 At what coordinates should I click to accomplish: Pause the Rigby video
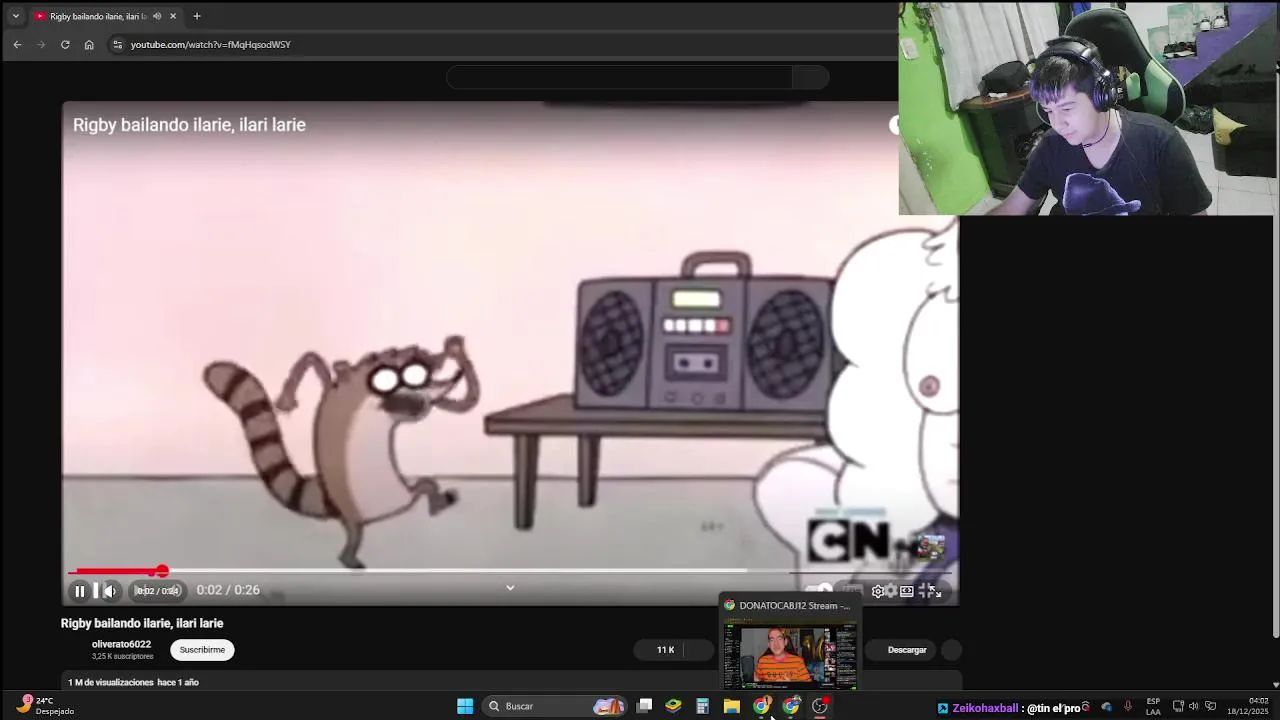80,591
